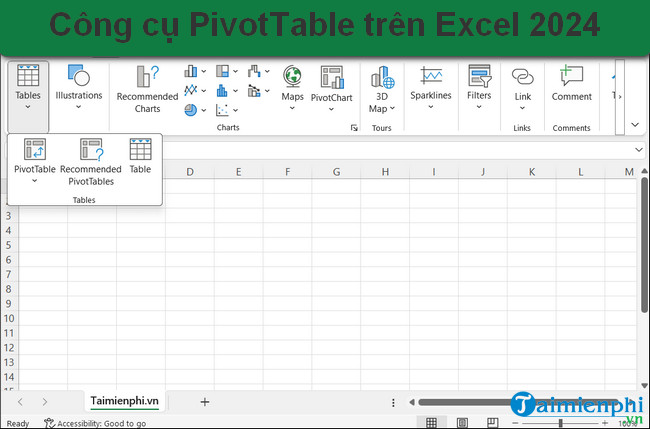Insert a pie or doughnut chart
This screenshot has height=429, width=650.
point(191,110)
